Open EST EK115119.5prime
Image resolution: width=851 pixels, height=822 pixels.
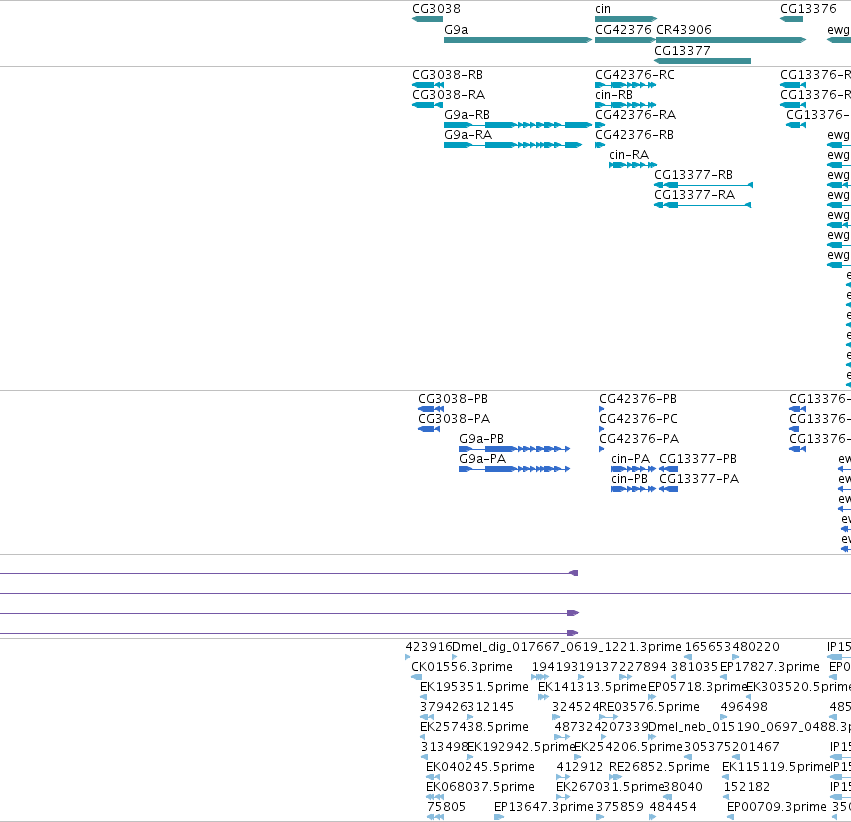click(776, 767)
